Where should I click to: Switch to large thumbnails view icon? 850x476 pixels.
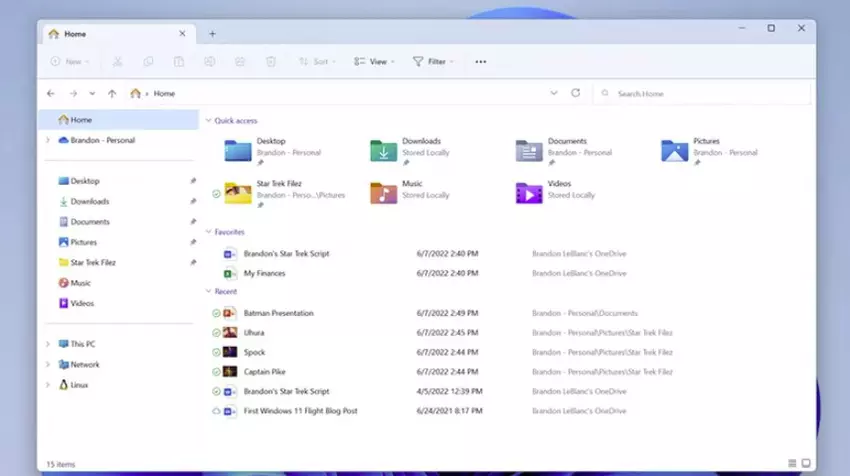point(806,464)
